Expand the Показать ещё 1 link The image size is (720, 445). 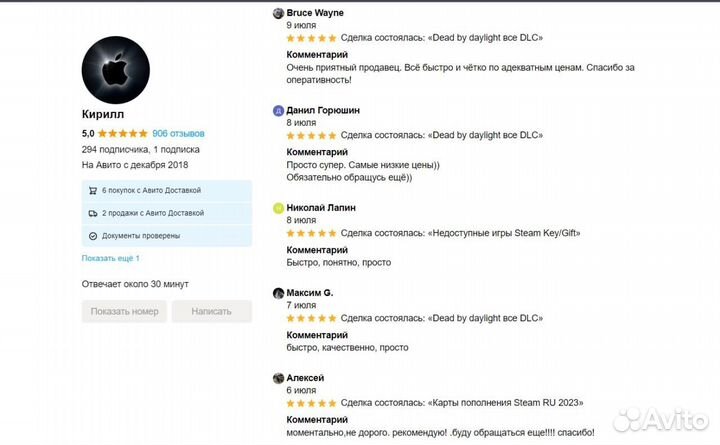pos(110,259)
